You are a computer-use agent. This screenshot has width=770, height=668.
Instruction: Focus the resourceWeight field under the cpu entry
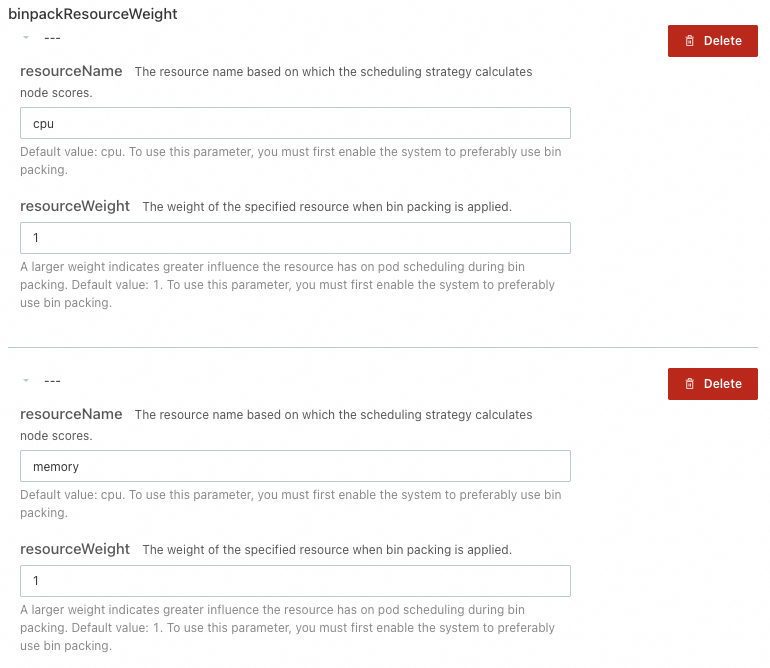(295, 238)
